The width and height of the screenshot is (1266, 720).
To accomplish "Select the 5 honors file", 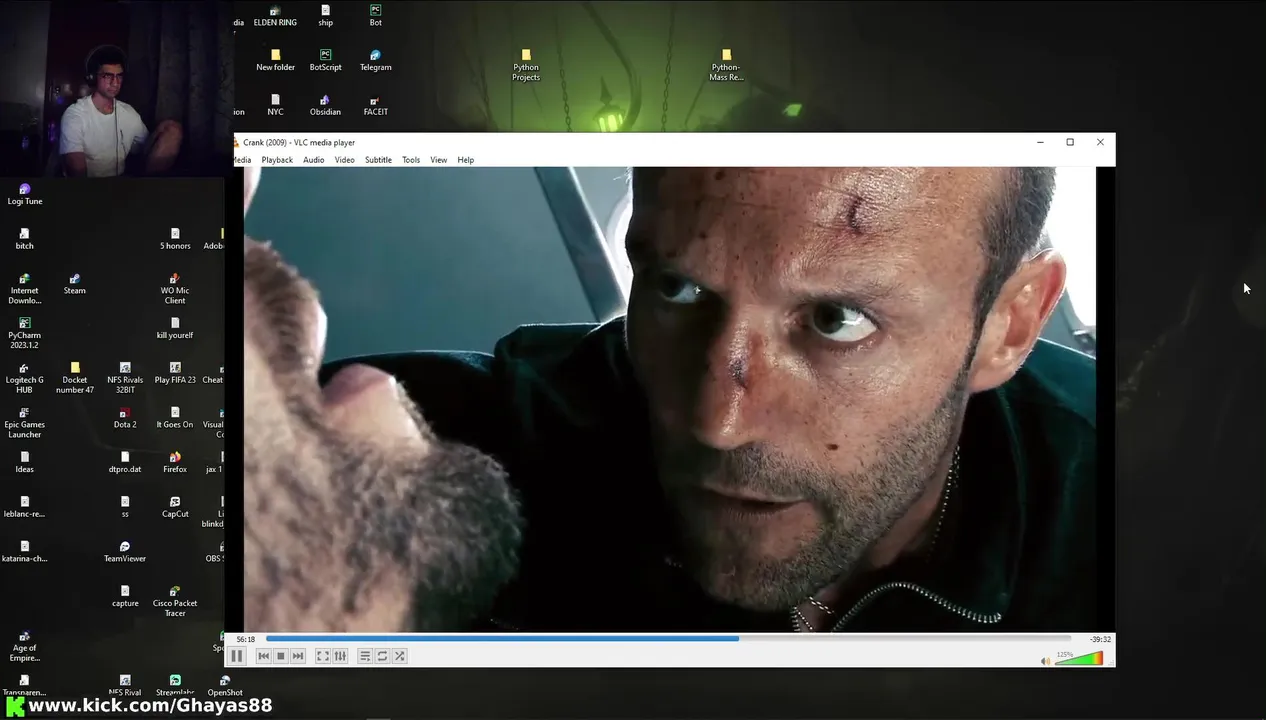I will pos(175,239).
